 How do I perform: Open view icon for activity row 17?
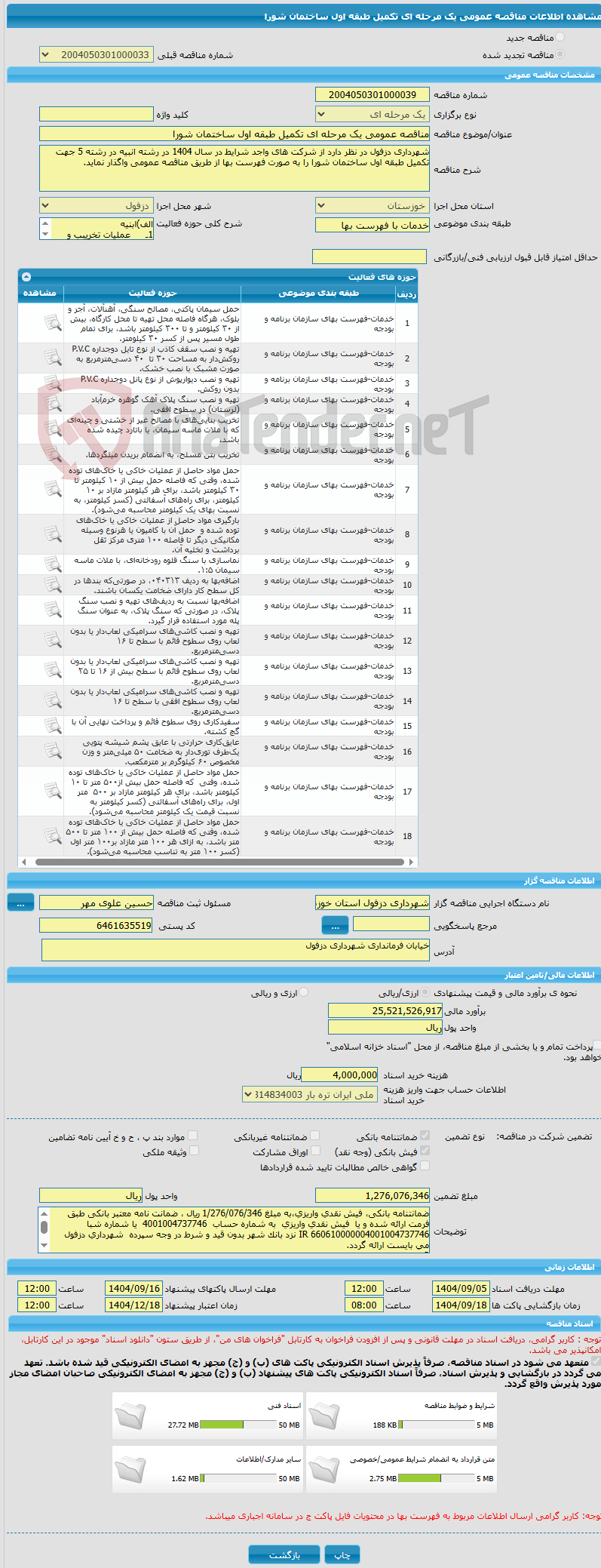click(52, 791)
